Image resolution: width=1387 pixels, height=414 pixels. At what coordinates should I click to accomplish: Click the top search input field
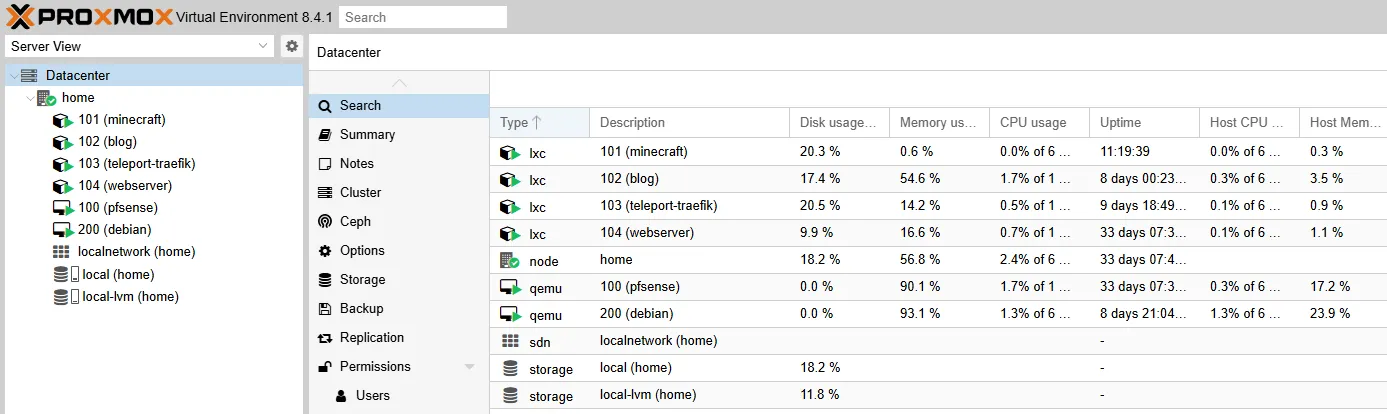422,17
